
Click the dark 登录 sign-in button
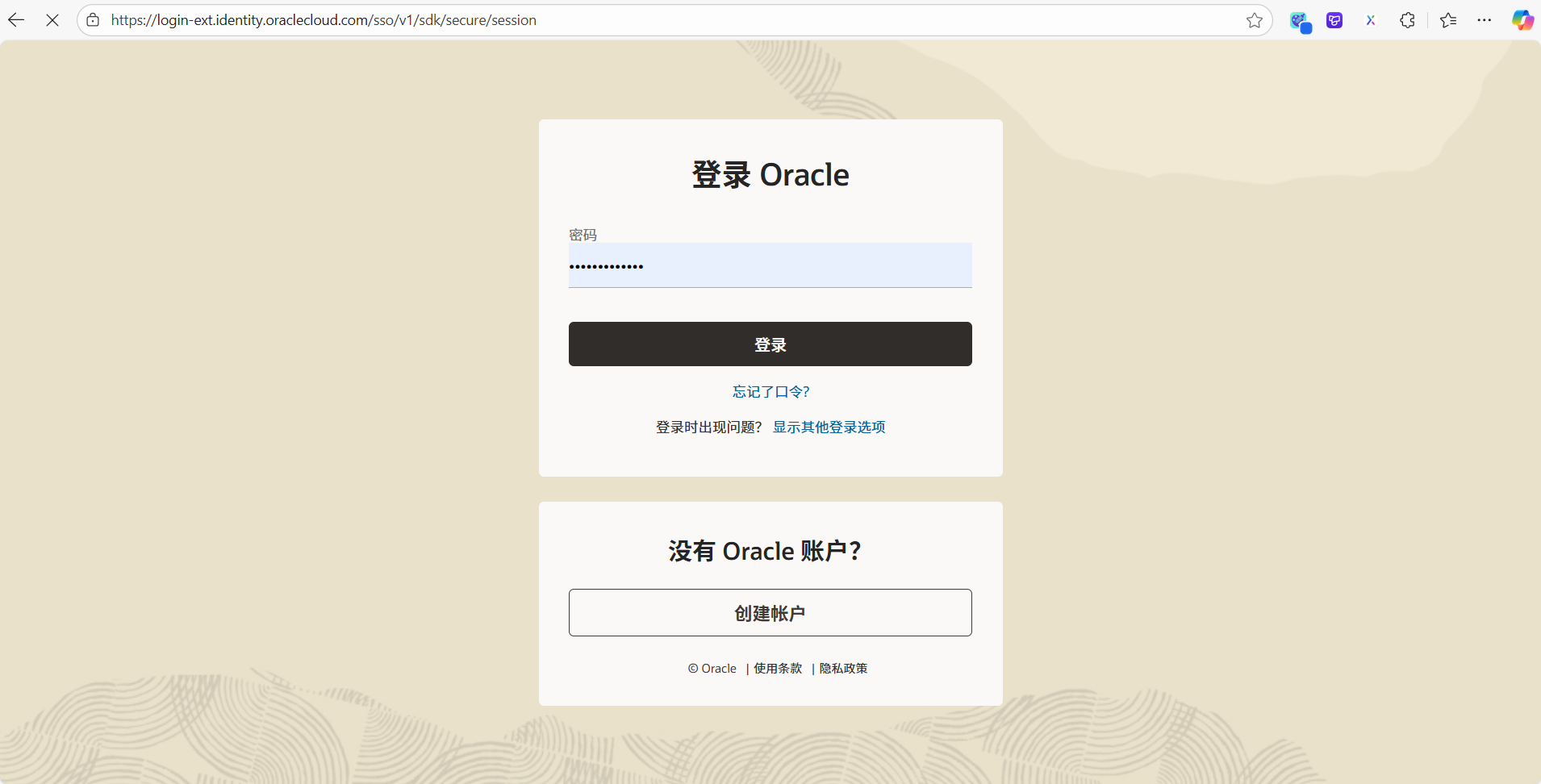pos(770,344)
